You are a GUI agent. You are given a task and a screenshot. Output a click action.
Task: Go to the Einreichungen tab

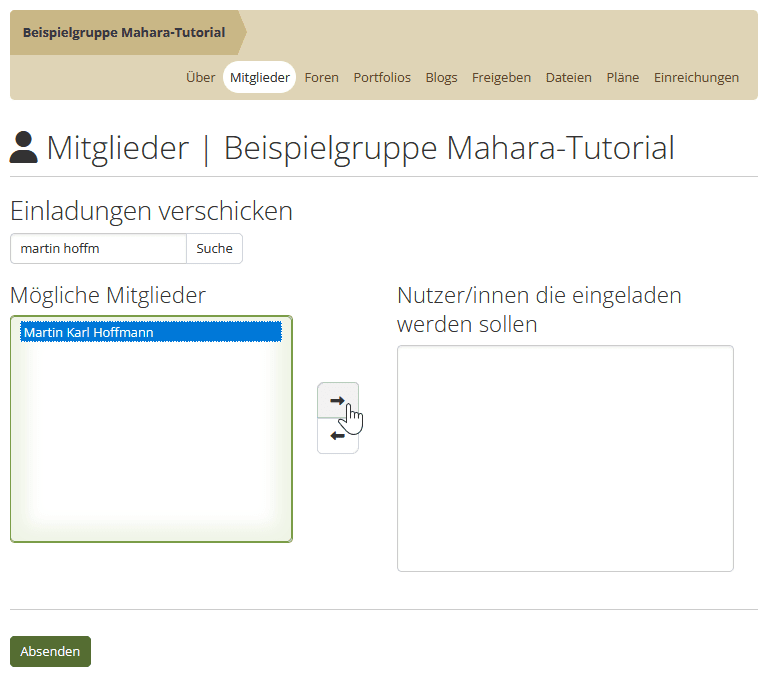[x=696, y=77]
